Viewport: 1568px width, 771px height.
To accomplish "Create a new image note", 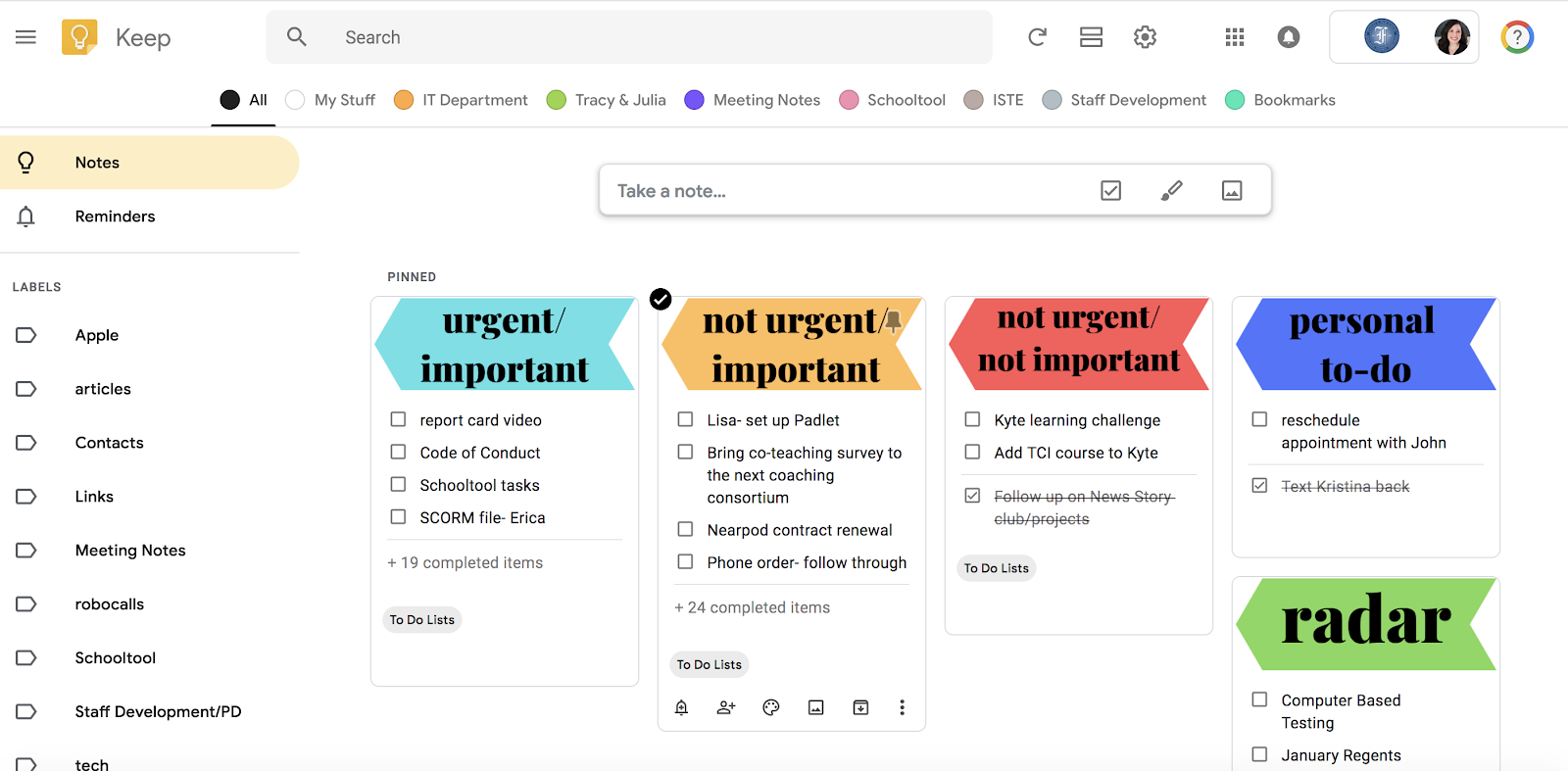I will pyautogui.click(x=1232, y=190).
